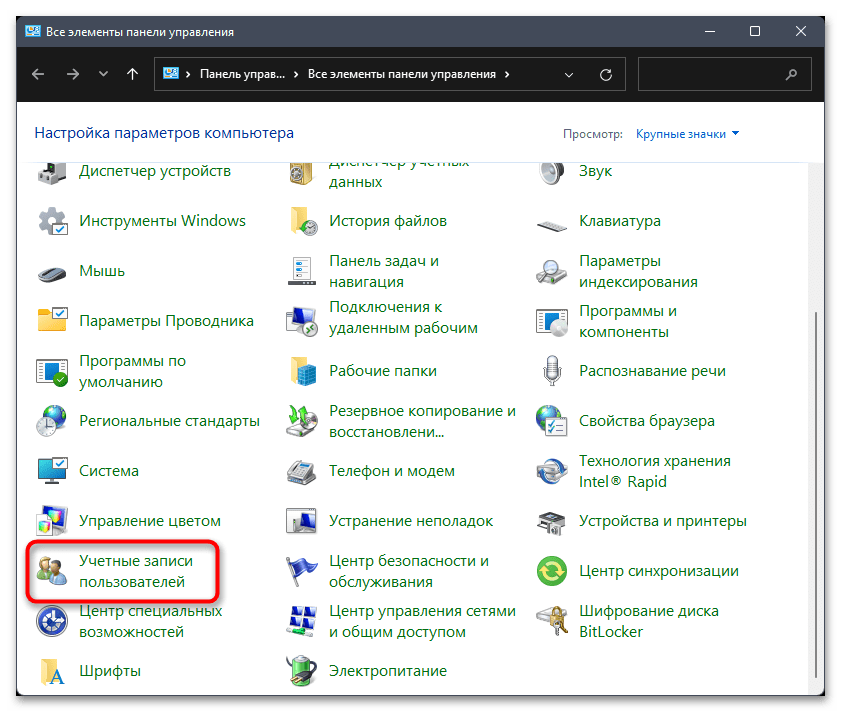Open the Клавиатура link text
This screenshot has width=841, height=712.
[619, 221]
